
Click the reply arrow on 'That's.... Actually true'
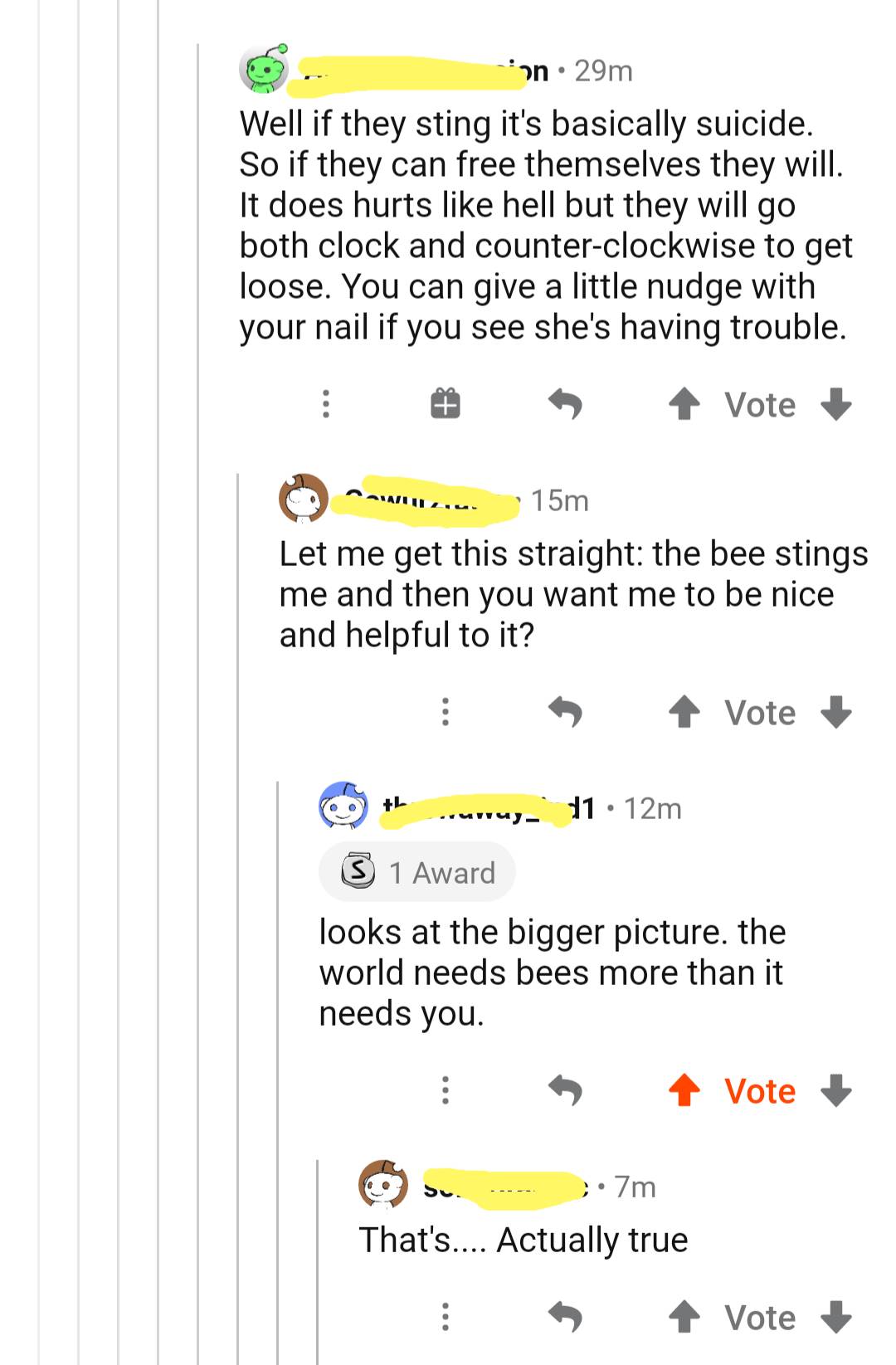point(567,1317)
